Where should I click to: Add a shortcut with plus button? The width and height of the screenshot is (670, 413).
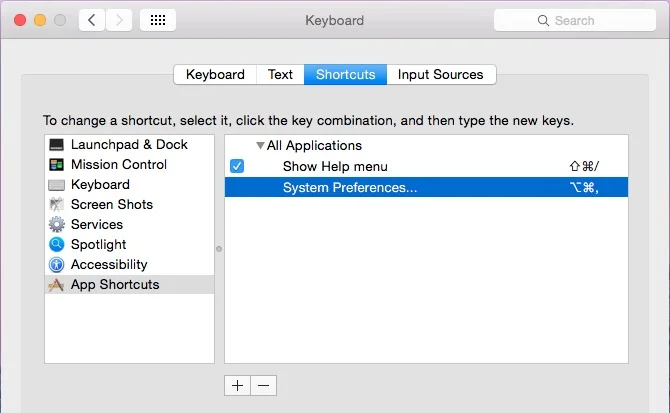[238, 386]
